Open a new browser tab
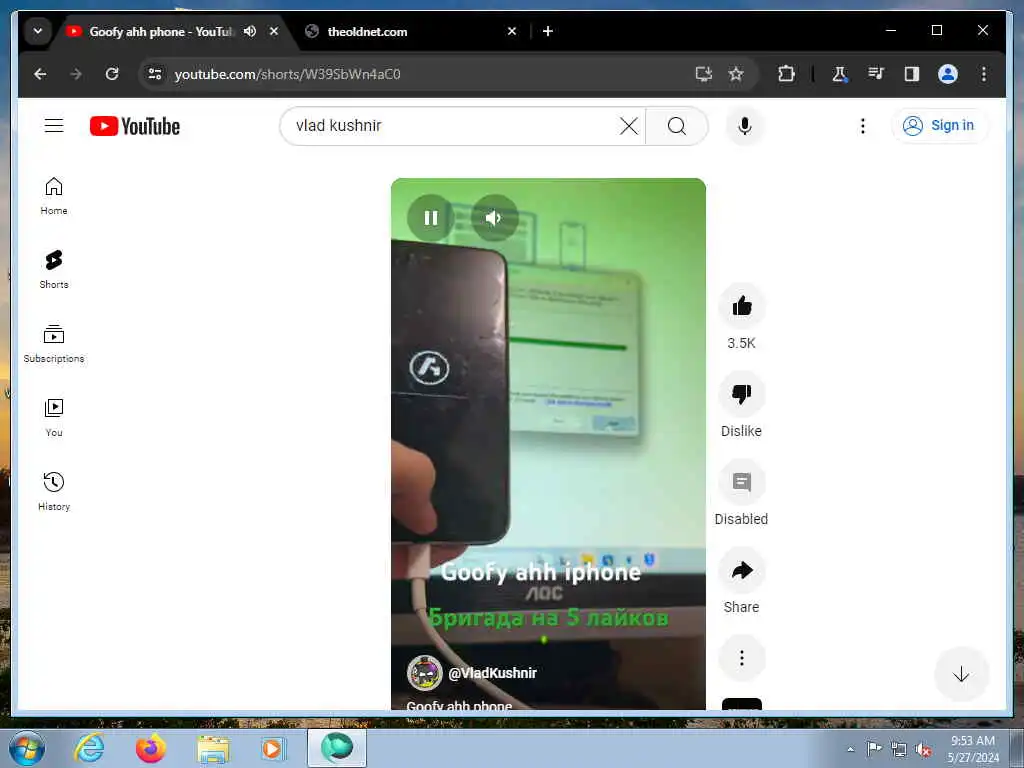This screenshot has height=768, width=1024. click(x=548, y=31)
